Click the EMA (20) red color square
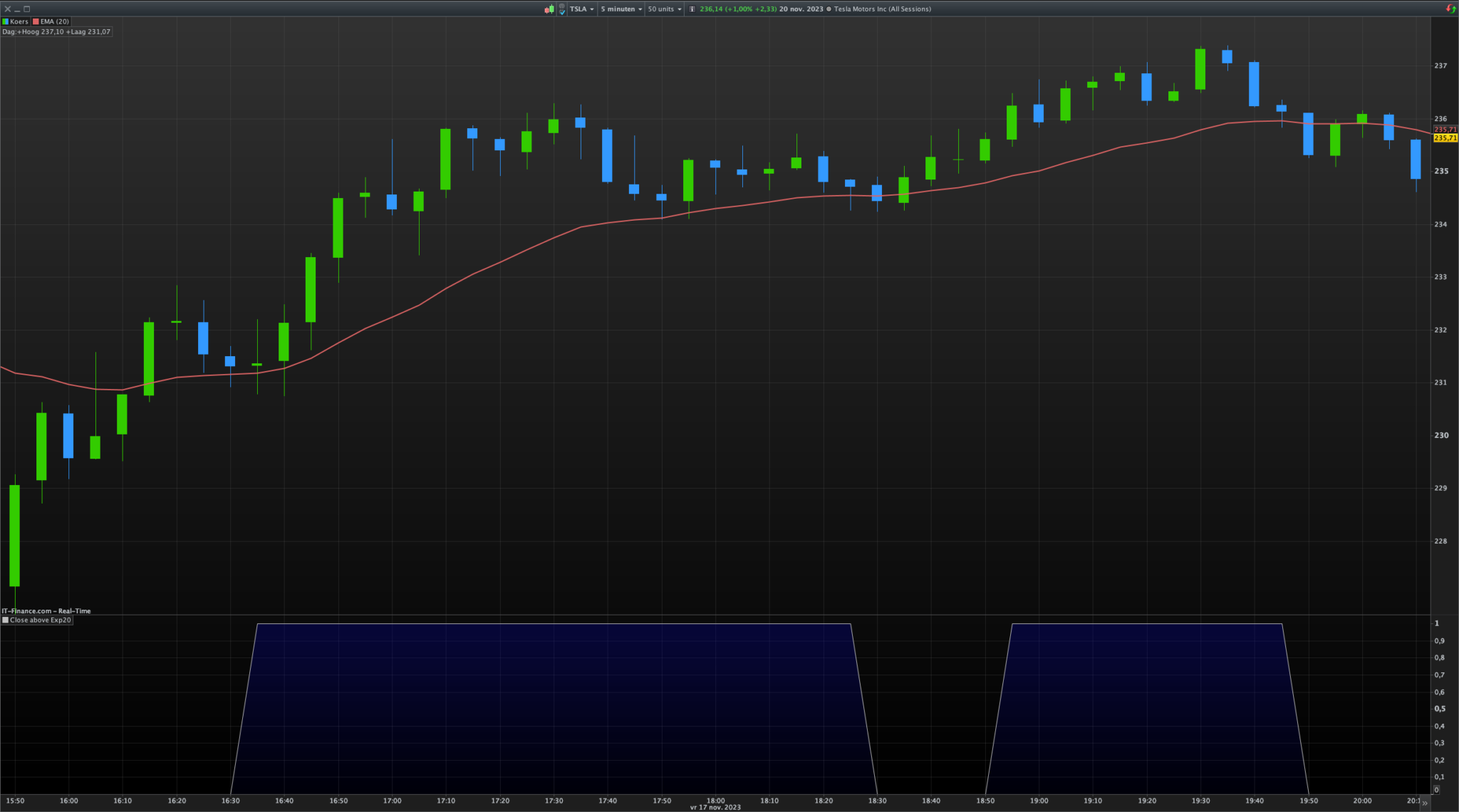The height and width of the screenshot is (812, 1459). (x=36, y=22)
